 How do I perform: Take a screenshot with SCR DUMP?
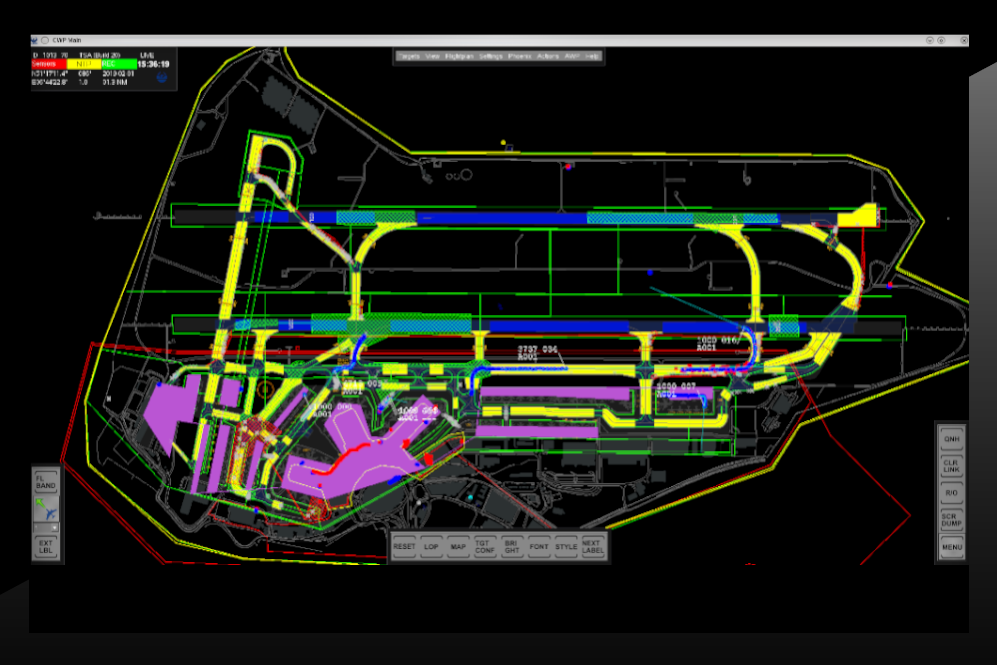[951, 520]
